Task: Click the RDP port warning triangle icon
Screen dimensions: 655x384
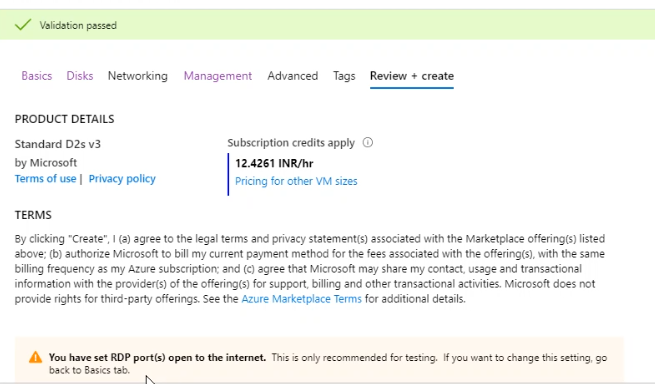Action: [x=36, y=357]
